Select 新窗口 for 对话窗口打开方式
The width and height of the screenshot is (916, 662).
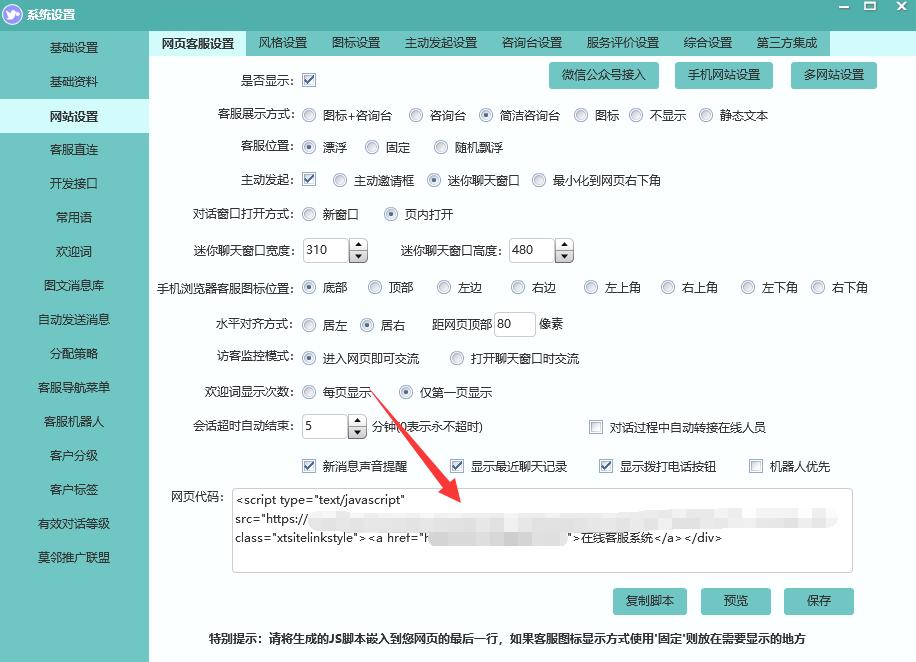[310, 214]
